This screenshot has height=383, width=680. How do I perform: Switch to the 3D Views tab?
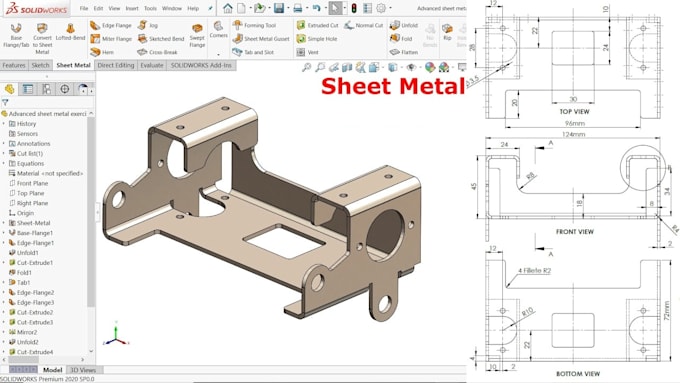click(x=83, y=370)
